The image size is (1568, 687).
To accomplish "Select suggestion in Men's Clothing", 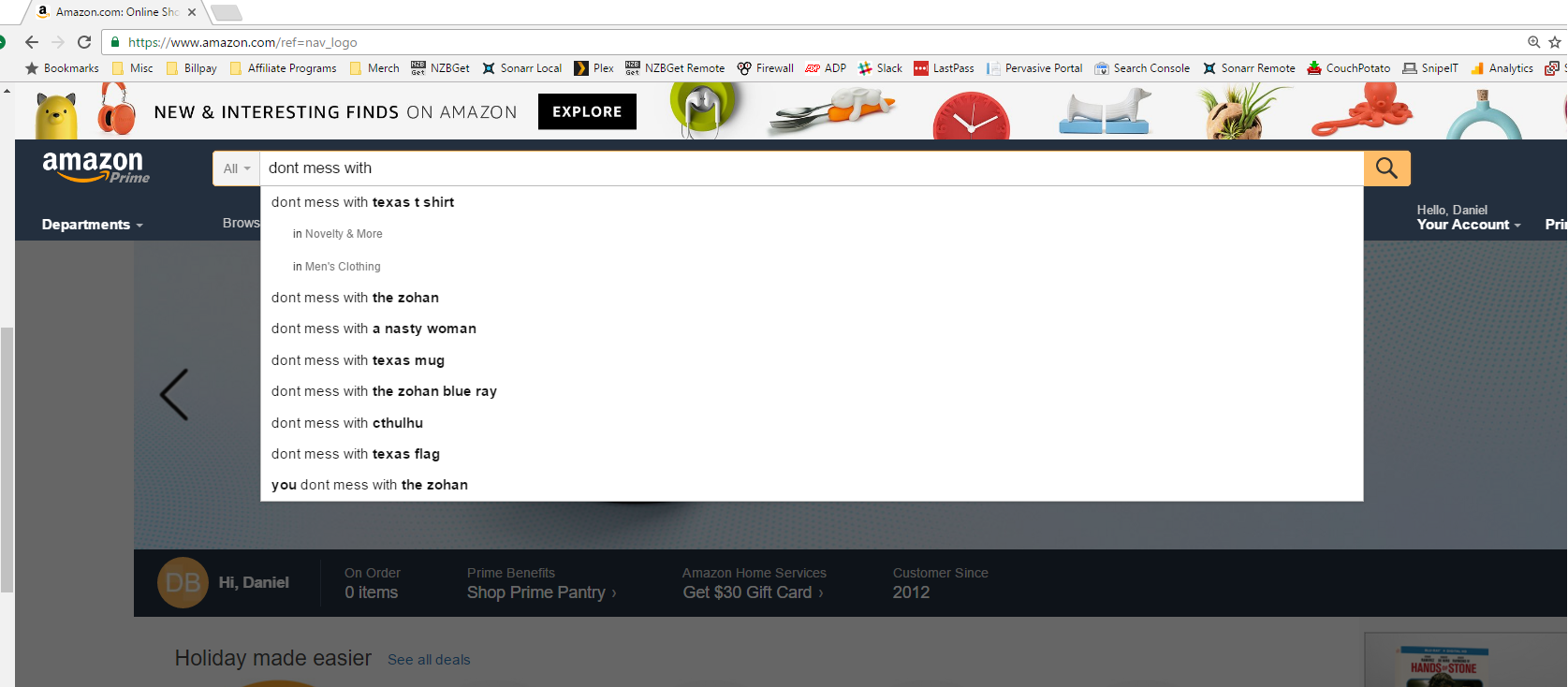I will 812,267.
